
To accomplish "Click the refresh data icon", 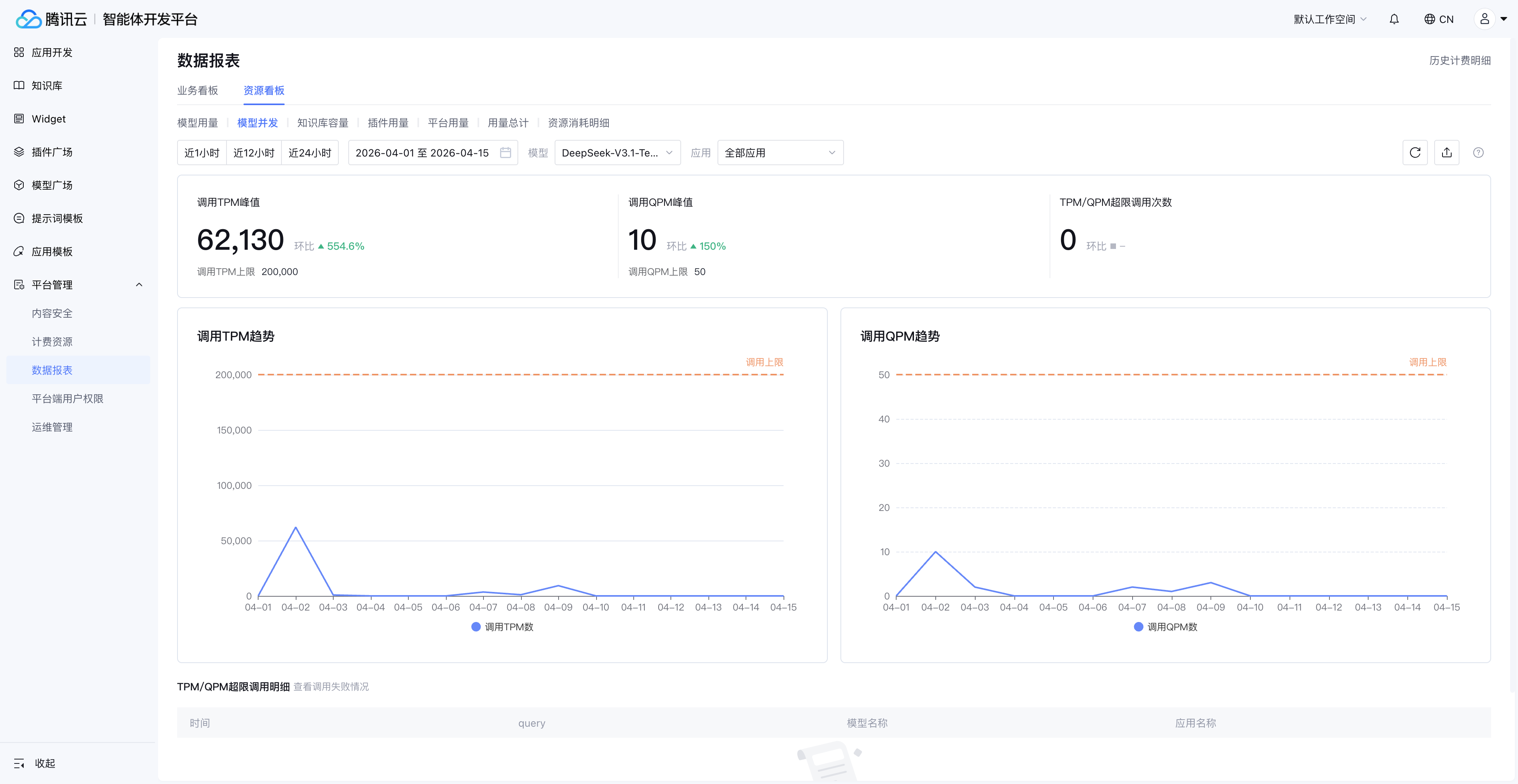I will click(1415, 153).
